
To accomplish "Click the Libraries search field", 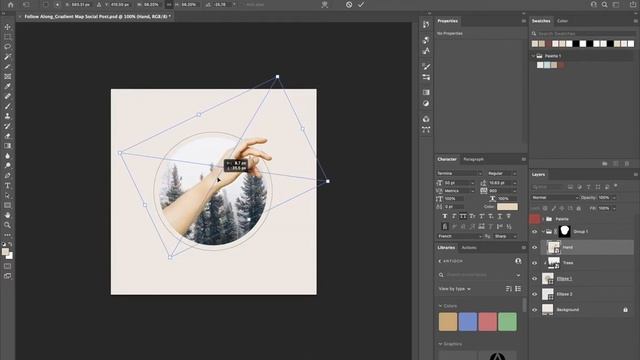I will click(x=479, y=275).
